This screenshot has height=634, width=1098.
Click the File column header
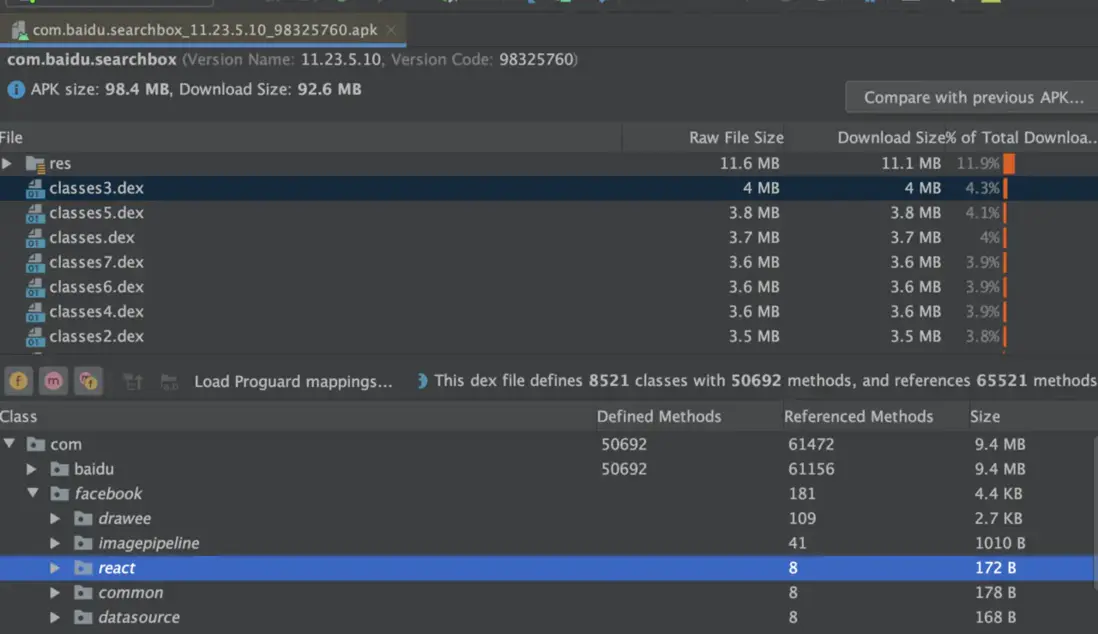[310, 137]
